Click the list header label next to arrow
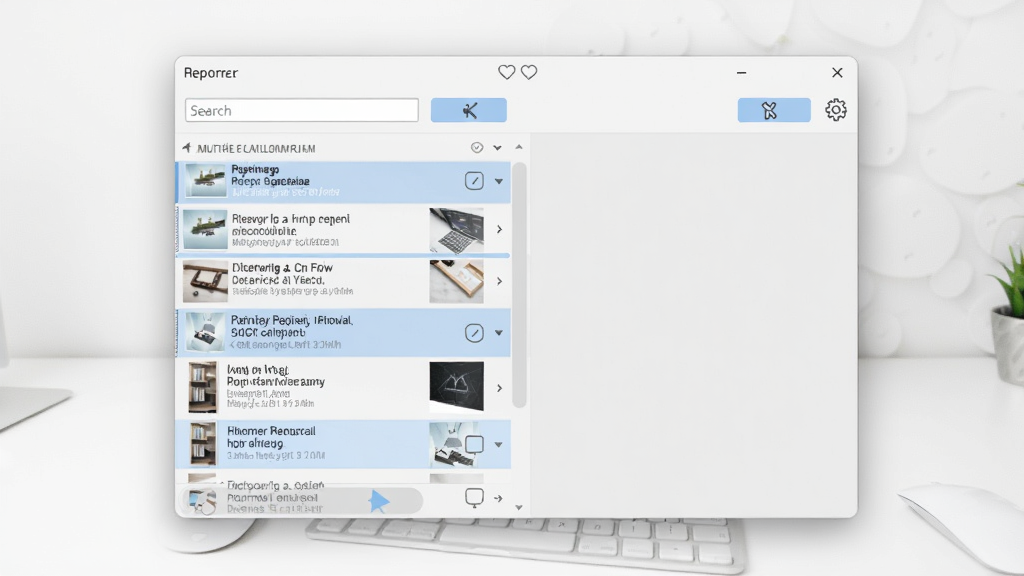The image size is (1024, 576). coord(256,149)
